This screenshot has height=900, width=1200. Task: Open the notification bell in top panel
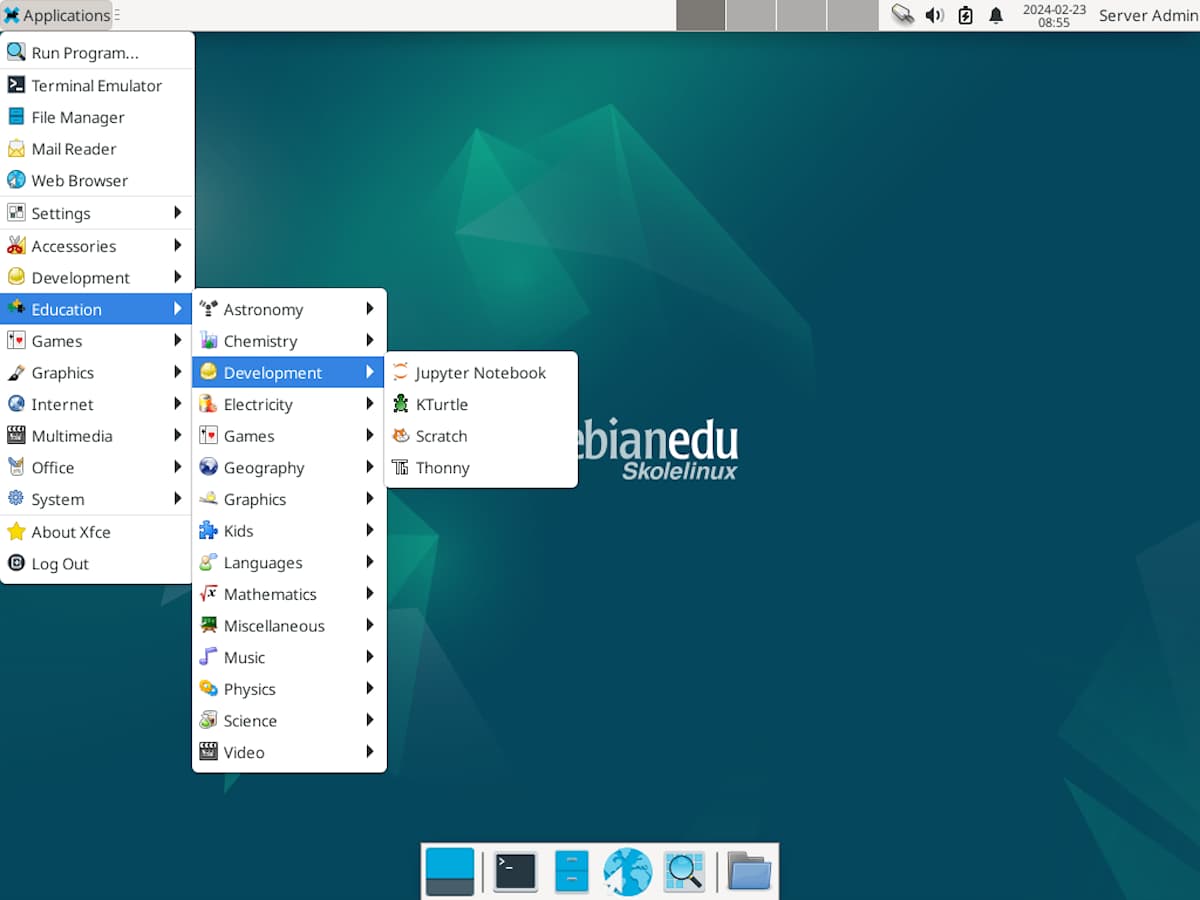point(996,15)
